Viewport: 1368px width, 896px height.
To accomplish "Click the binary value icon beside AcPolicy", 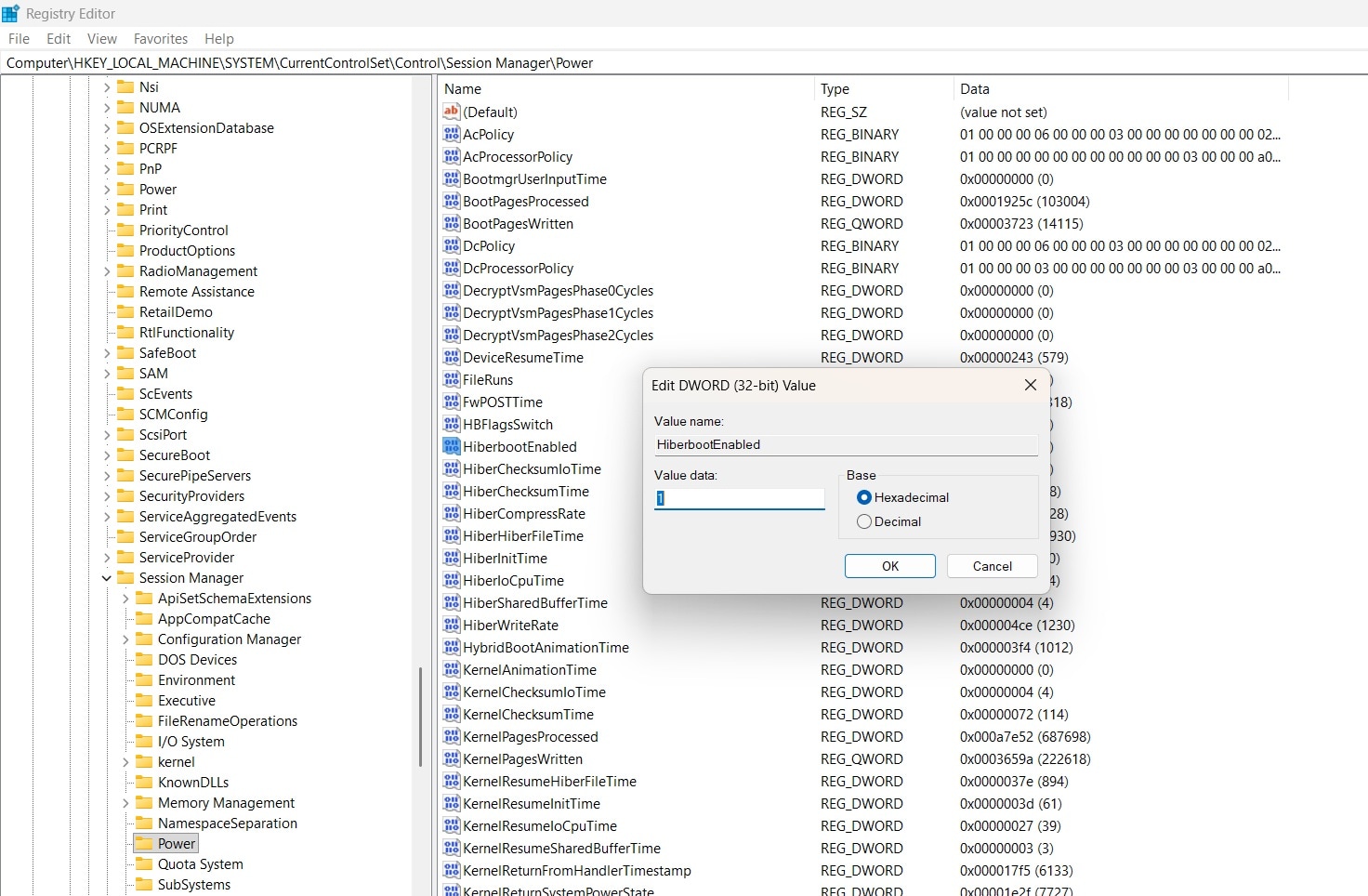I will 451,134.
